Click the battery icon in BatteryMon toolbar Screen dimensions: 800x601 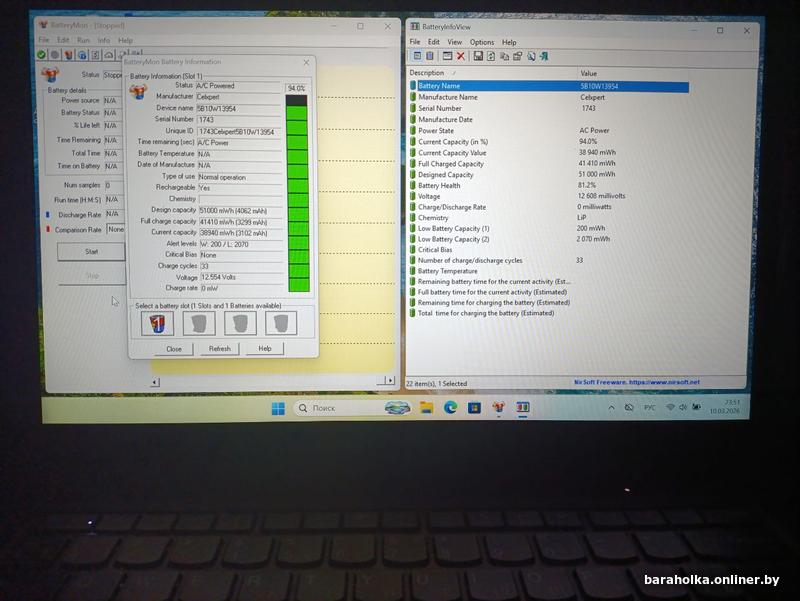(x=68, y=55)
